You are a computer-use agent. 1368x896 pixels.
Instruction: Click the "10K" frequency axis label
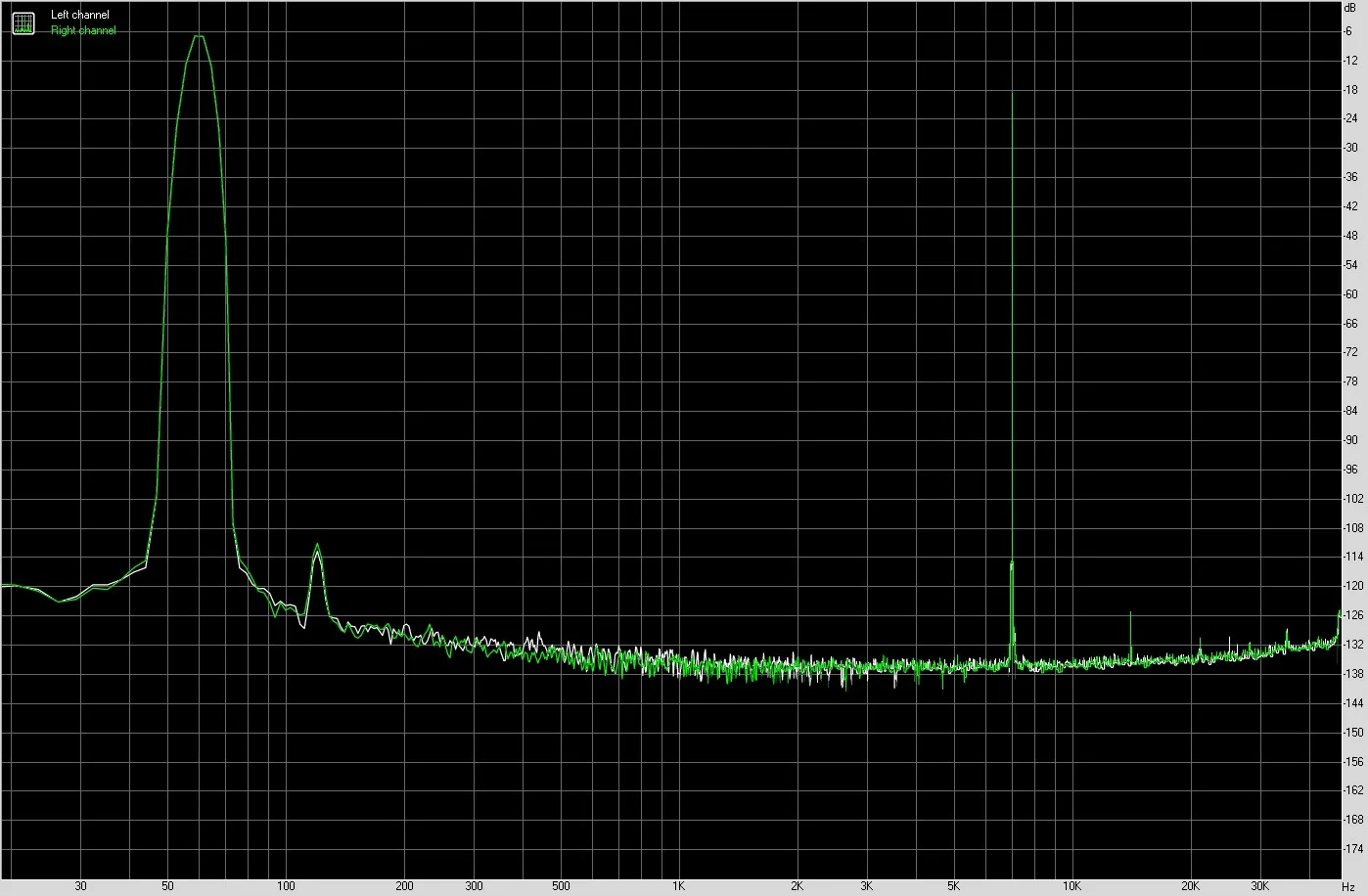(x=1072, y=886)
